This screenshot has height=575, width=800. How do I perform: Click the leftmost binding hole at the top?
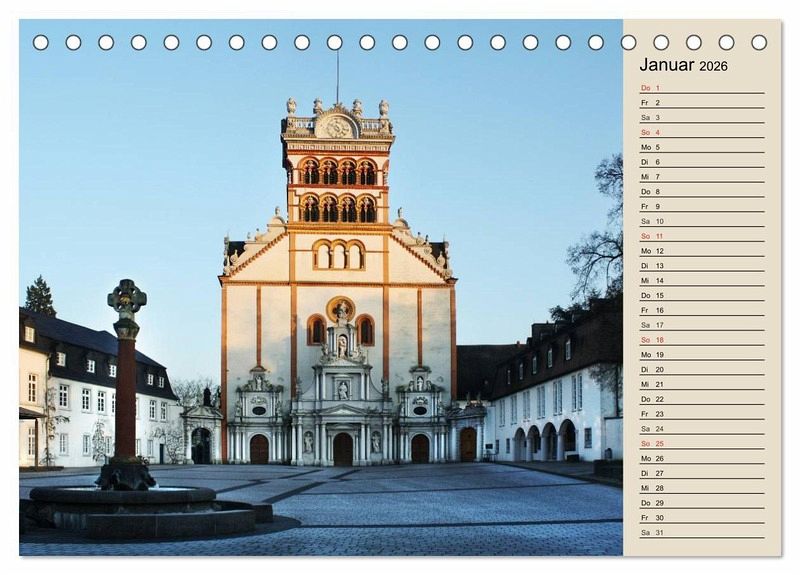[x=41, y=42]
